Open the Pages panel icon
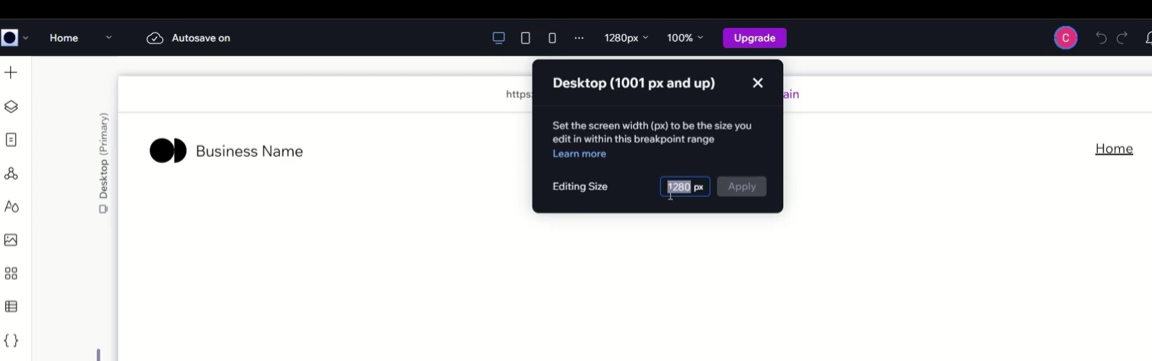 (10, 140)
